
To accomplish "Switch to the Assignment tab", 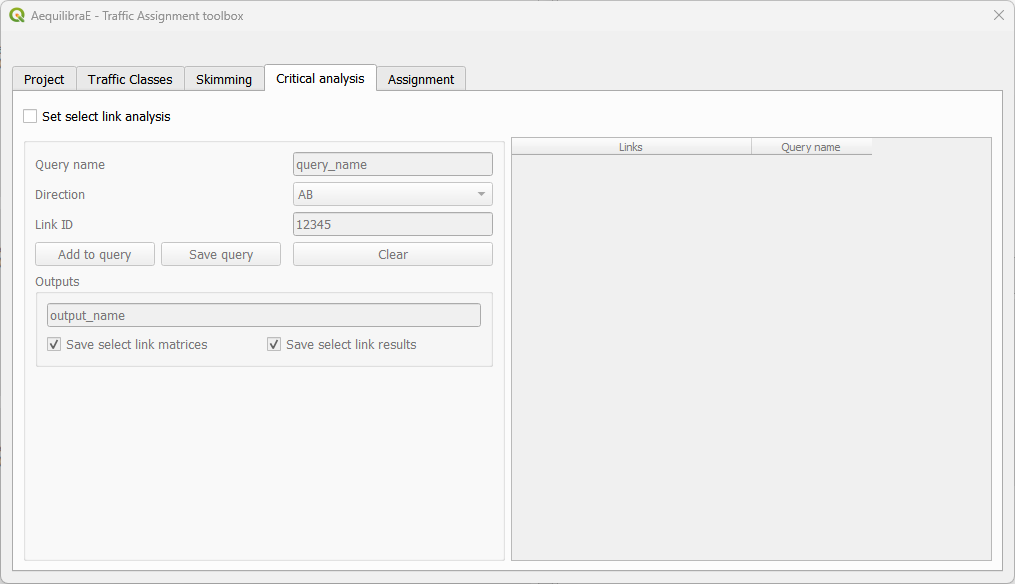I will point(421,78).
